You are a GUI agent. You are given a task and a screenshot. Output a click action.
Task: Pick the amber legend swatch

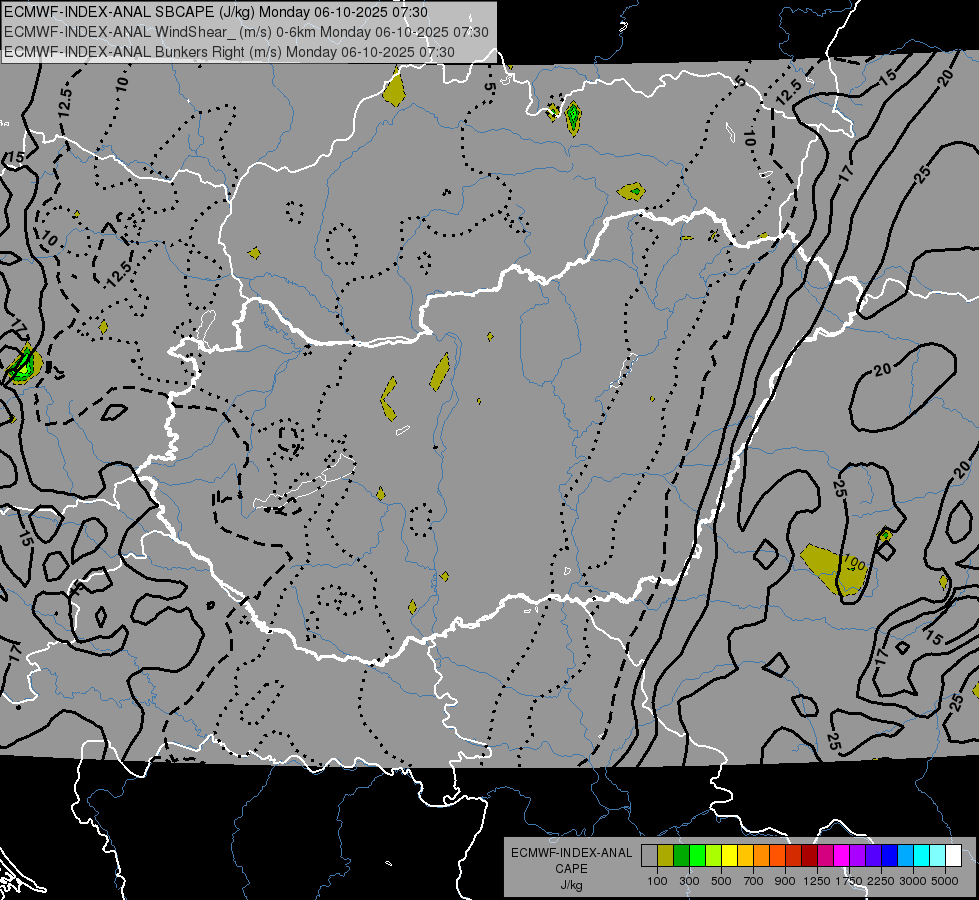[745, 856]
